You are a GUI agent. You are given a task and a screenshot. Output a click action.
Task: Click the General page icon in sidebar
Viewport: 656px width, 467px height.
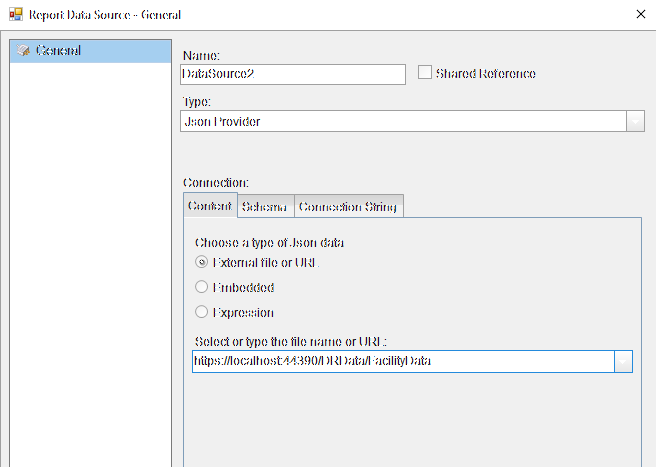pyautogui.click(x=23, y=51)
